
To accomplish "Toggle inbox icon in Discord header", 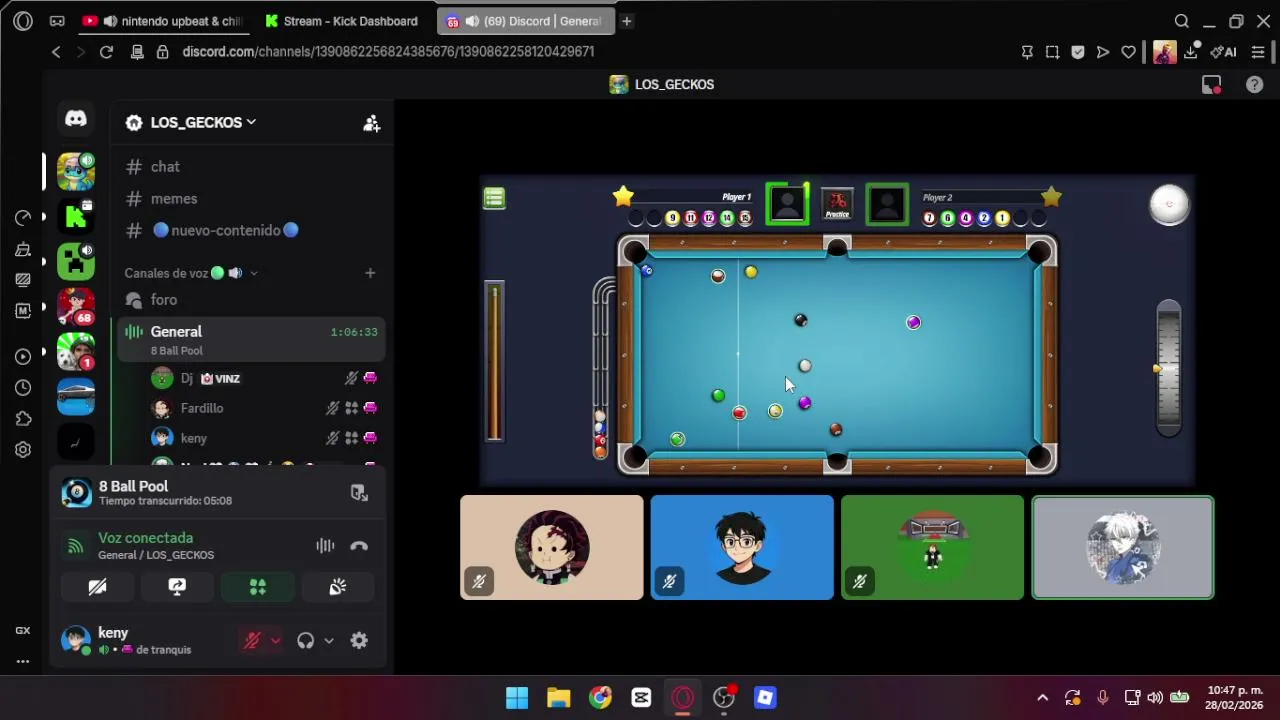I will [1211, 85].
